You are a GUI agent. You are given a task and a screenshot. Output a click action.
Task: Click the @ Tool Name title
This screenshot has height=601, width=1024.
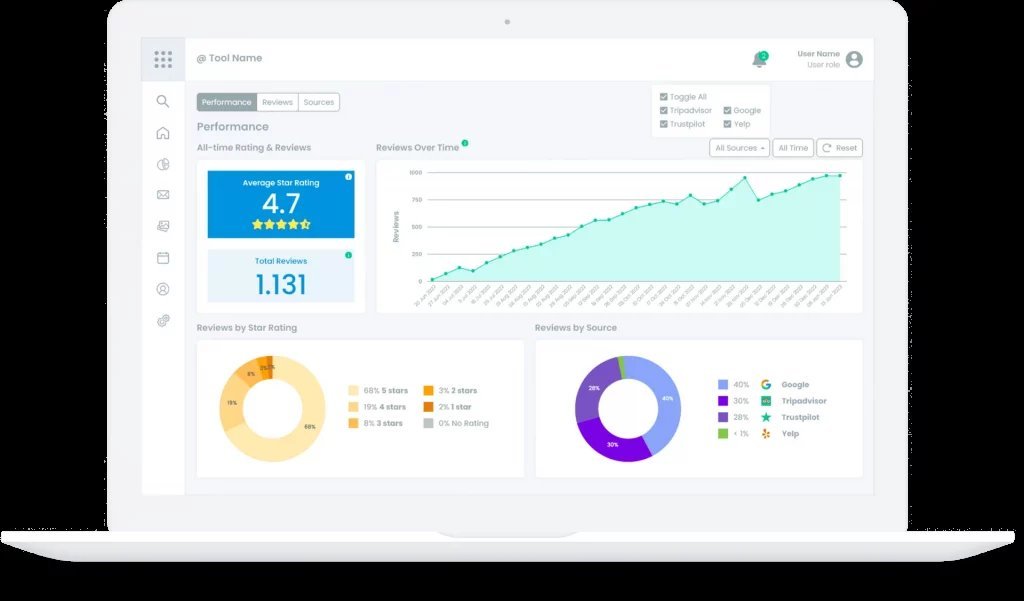229,58
